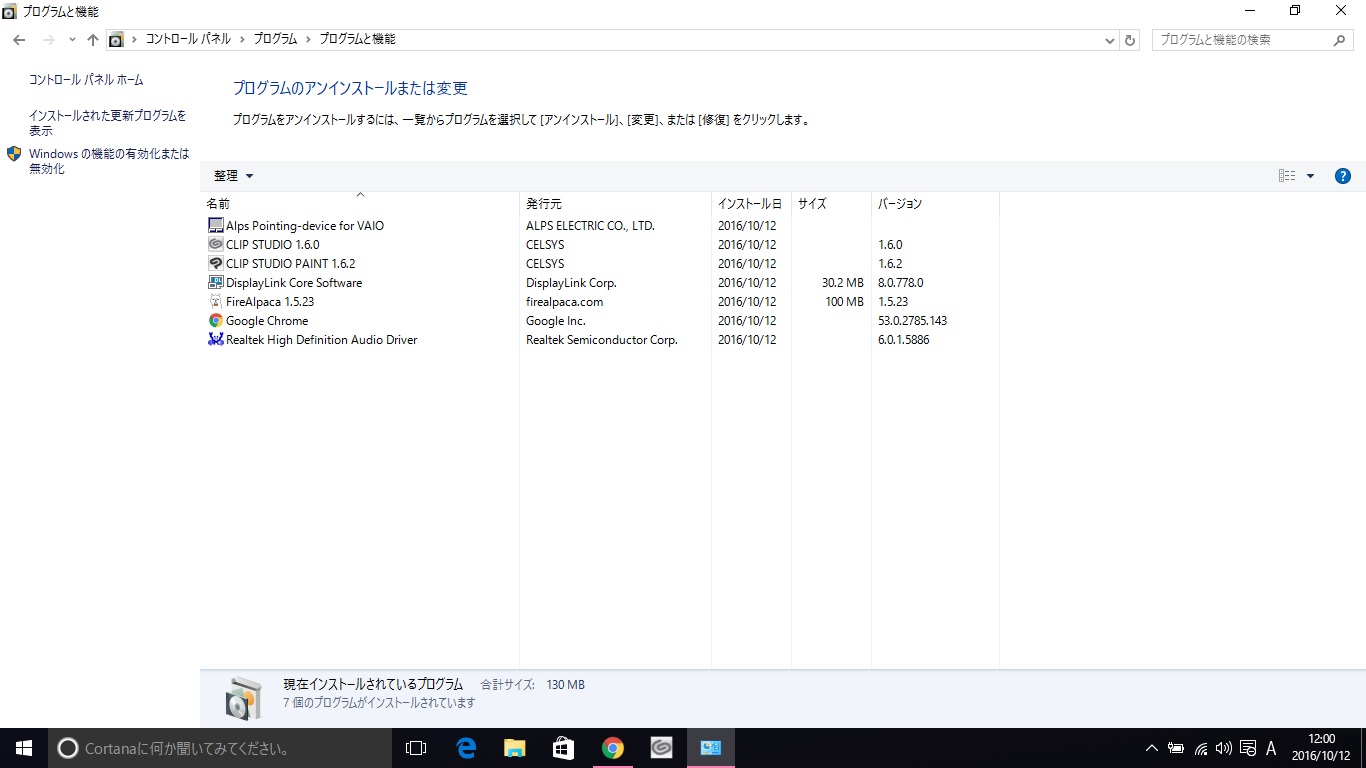Click the Realtek Audio Driver crab icon
This screenshot has height=768, width=1366.
click(x=216, y=340)
